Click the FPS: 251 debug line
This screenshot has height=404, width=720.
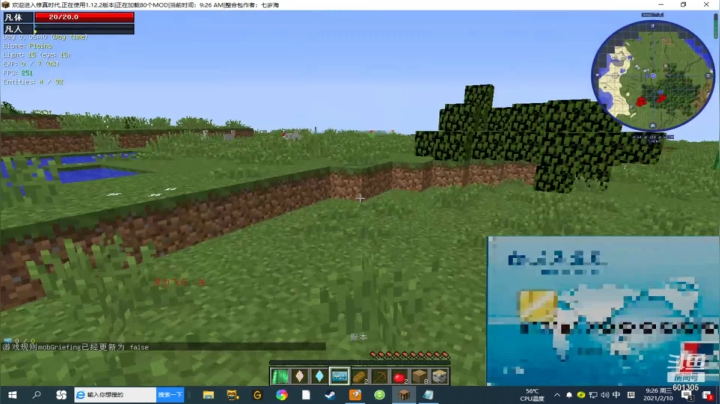[x=18, y=73]
